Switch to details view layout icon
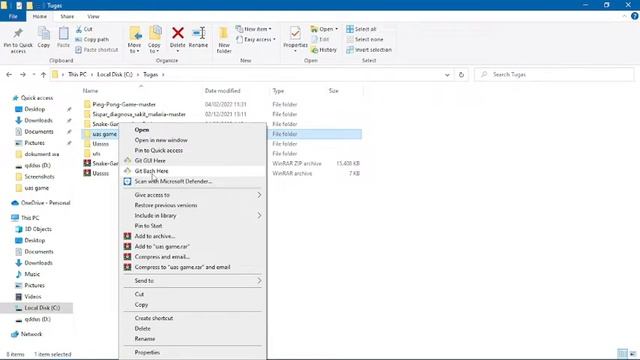 (622, 353)
